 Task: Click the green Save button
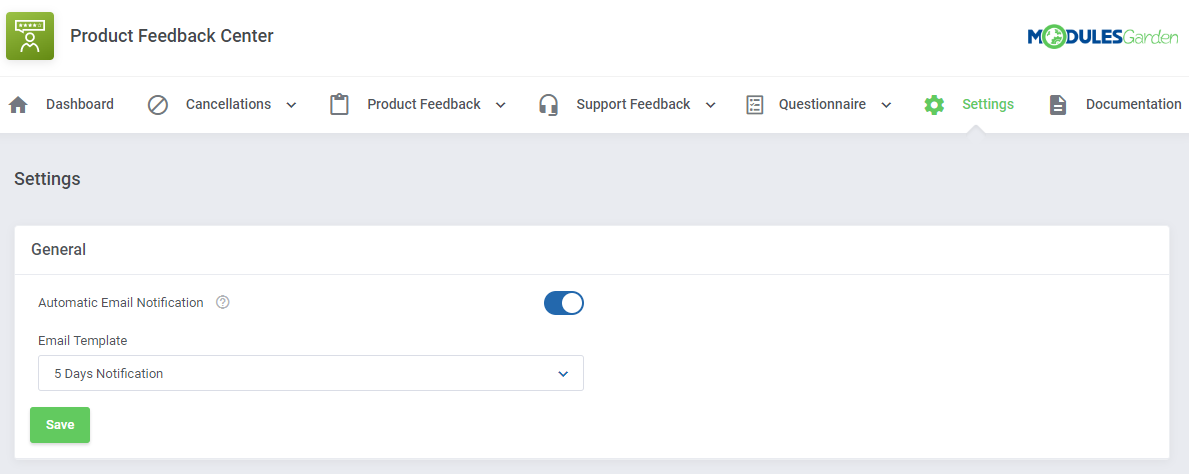pos(60,425)
